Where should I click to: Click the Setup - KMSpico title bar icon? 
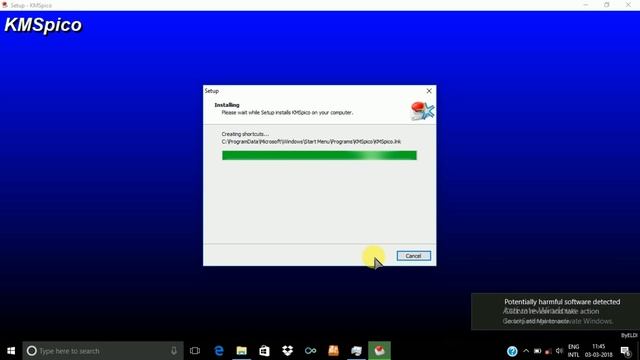point(5,5)
